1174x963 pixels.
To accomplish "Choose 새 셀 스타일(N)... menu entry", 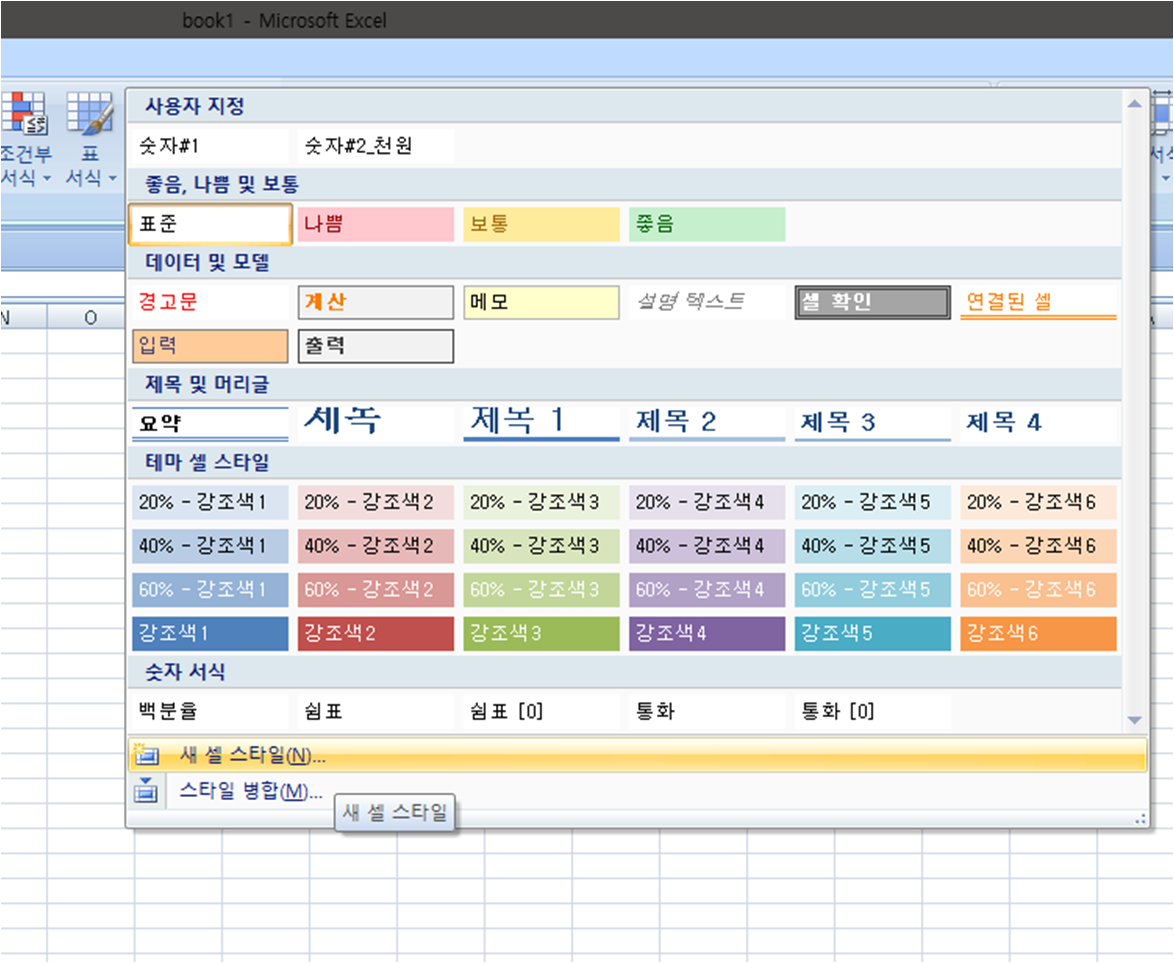I will point(638,755).
